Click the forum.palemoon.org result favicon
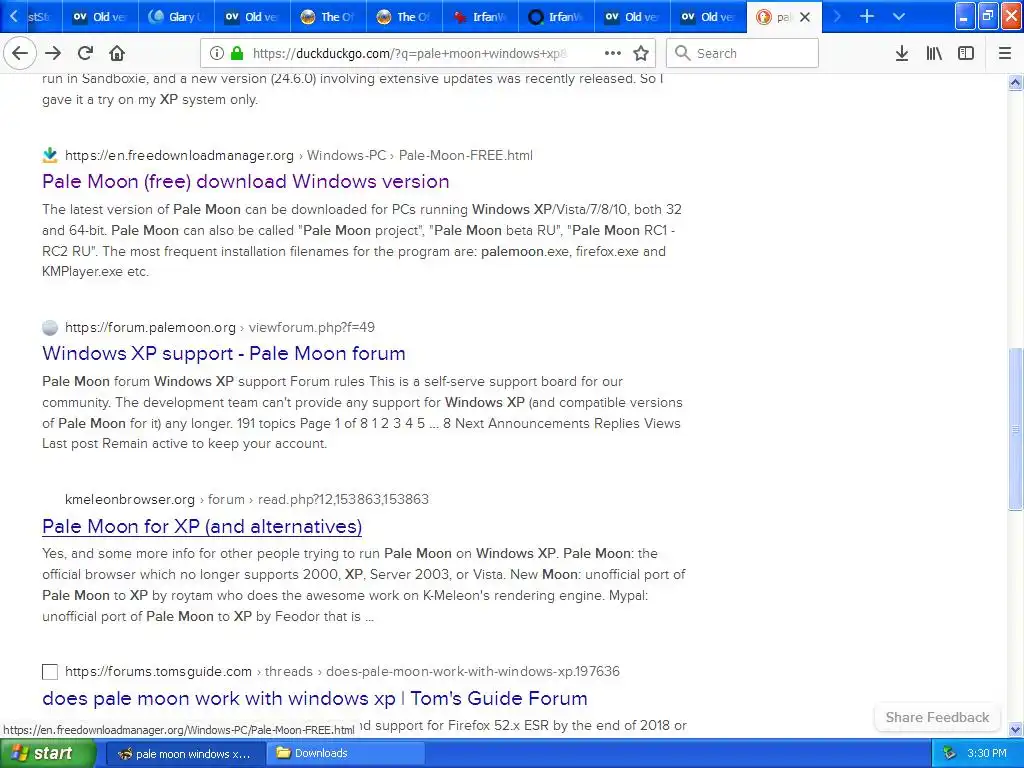 pyautogui.click(x=50, y=327)
